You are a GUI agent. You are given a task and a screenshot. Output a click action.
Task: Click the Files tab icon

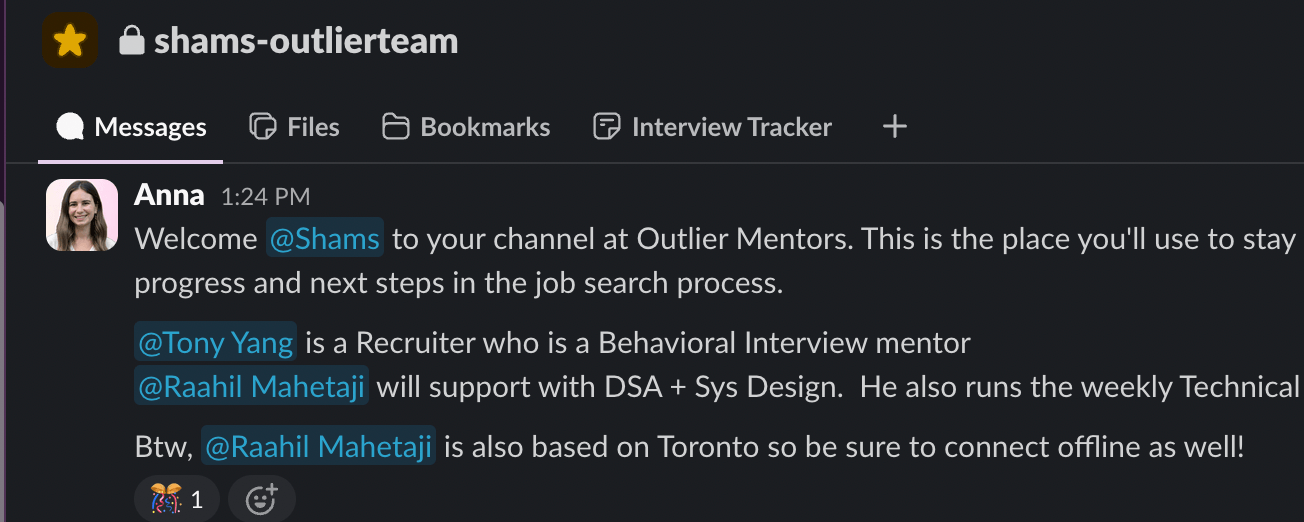(262, 128)
